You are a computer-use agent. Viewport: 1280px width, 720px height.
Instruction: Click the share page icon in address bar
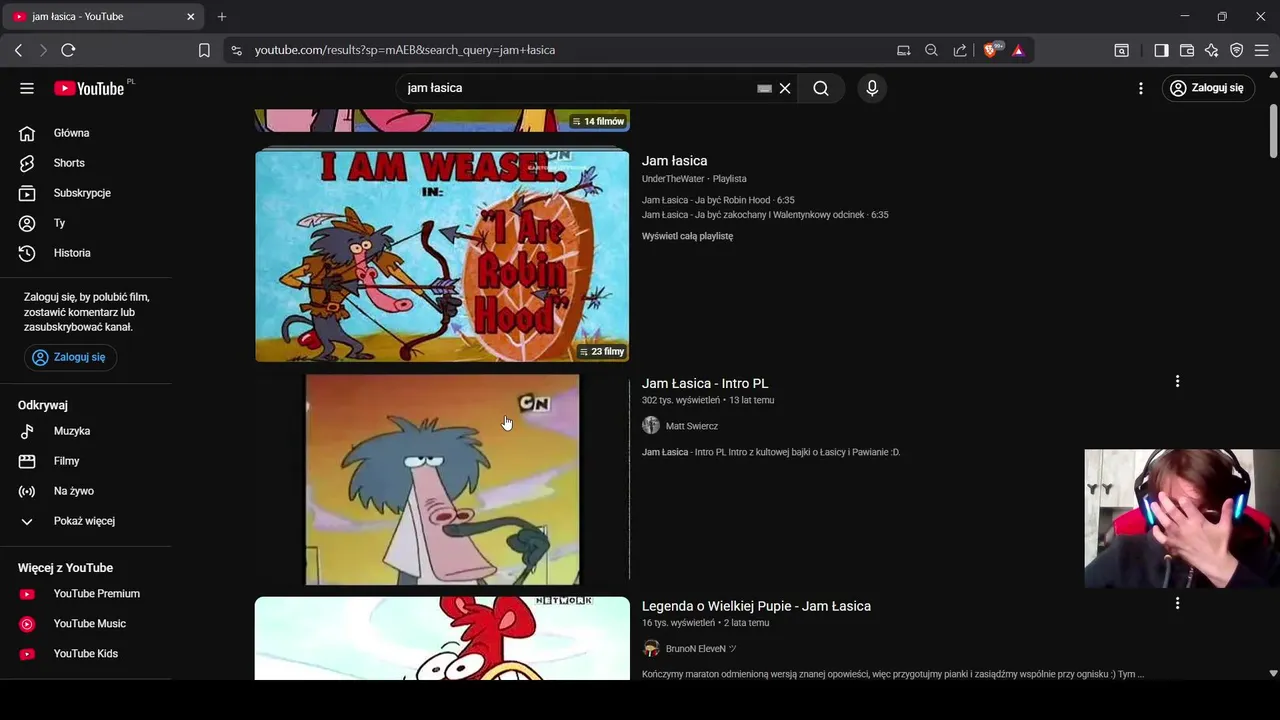[960, 50]
